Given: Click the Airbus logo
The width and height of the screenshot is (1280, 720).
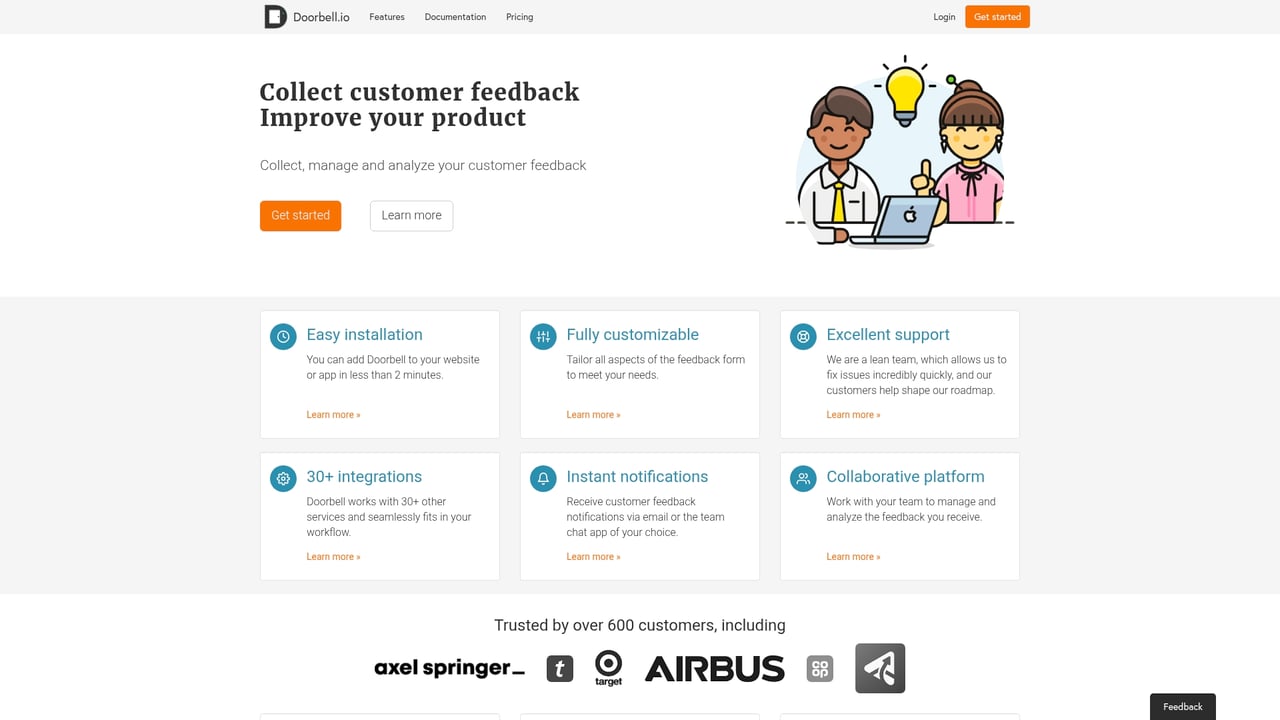Looking at the screenshot, I should 714,668.
